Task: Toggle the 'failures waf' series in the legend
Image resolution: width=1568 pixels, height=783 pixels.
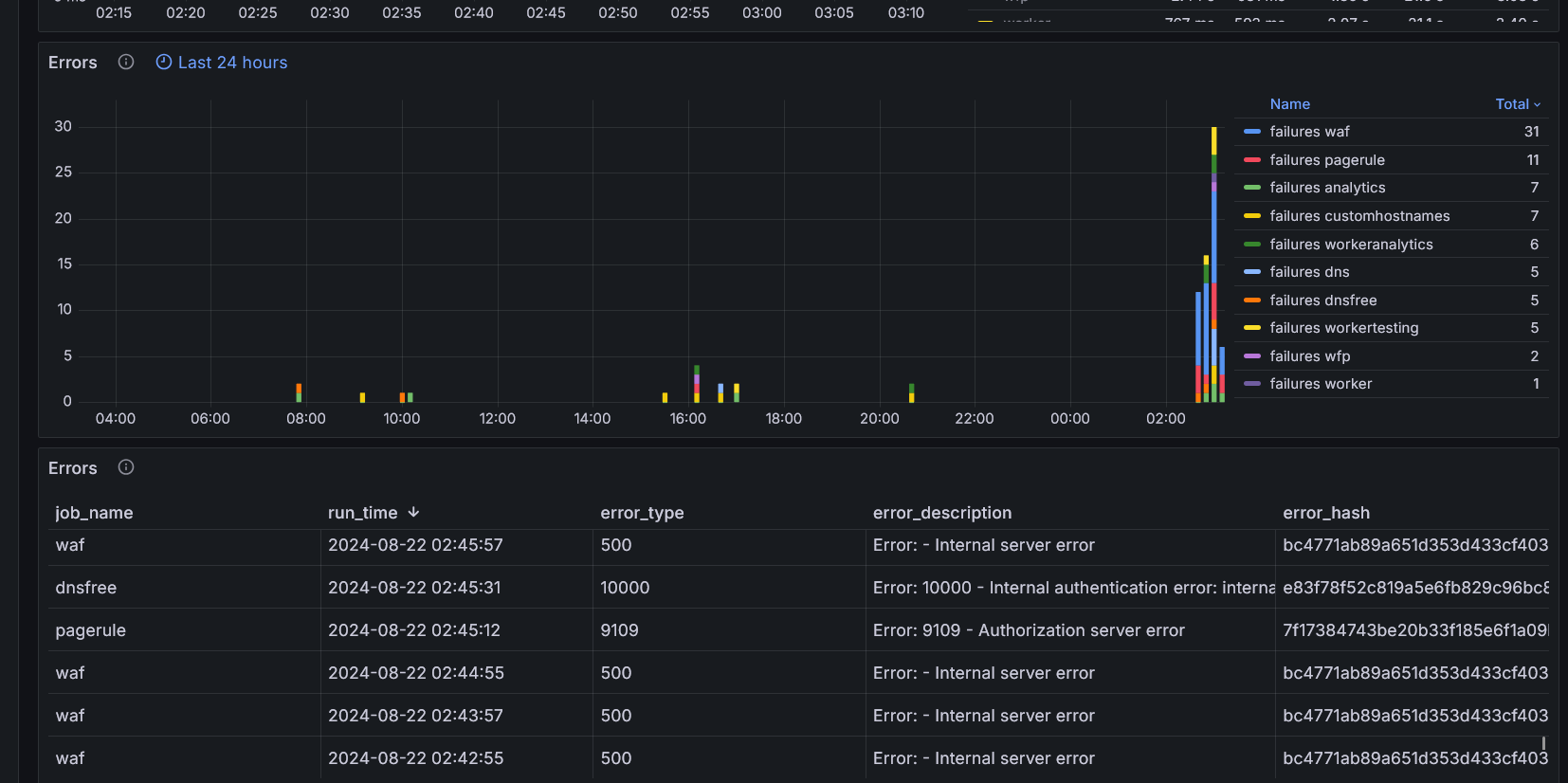Action: pyautogui.click(x=1309, y=132)
